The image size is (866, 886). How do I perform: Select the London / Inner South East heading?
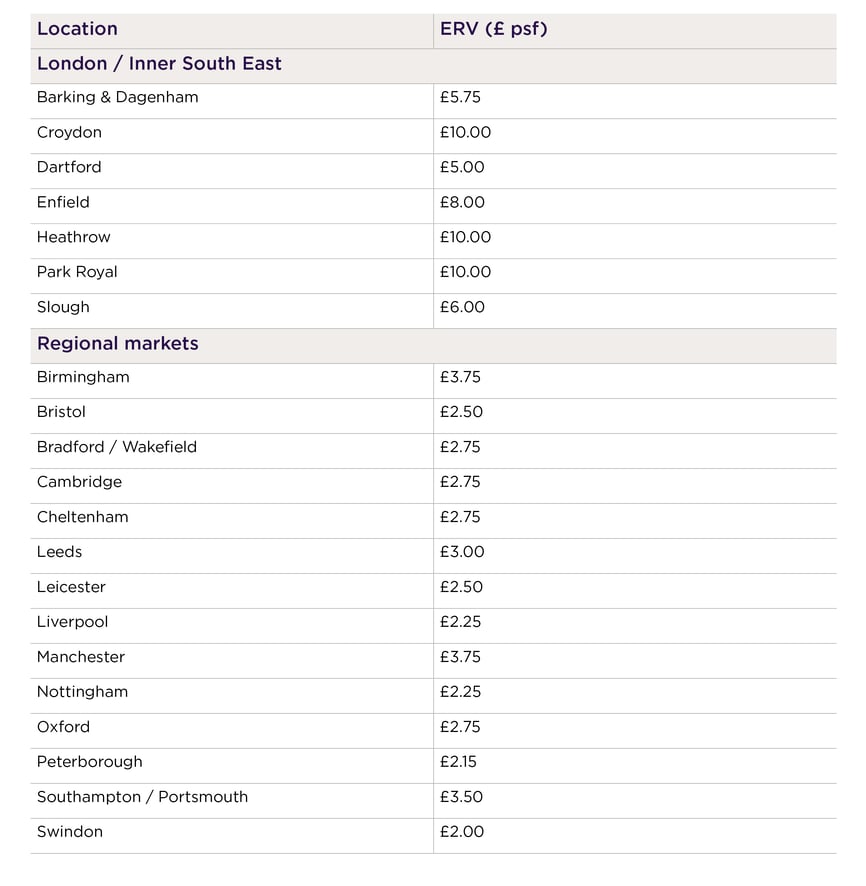click(x=159, y=64)
